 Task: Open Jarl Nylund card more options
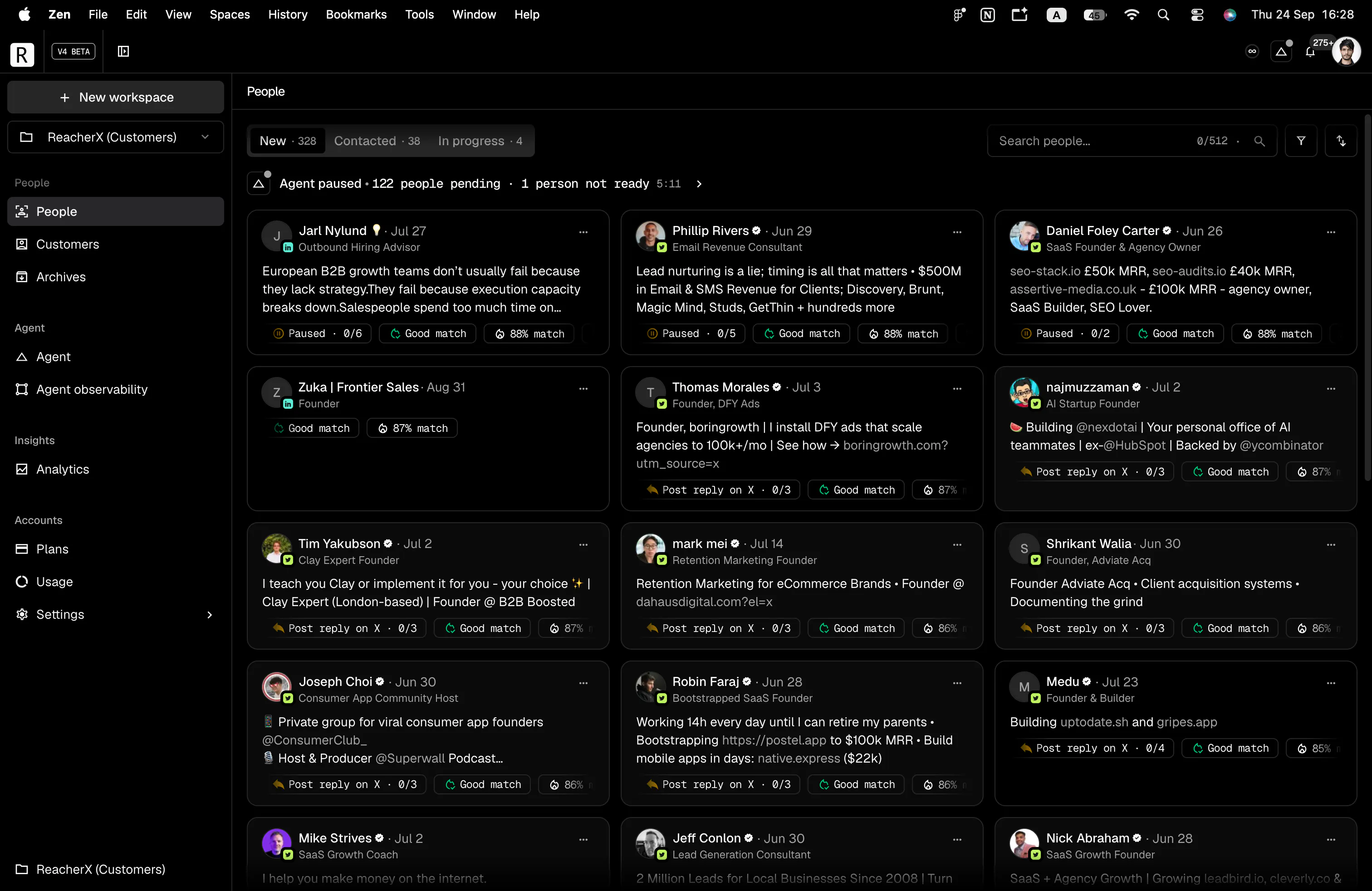(x=583, y=232)
